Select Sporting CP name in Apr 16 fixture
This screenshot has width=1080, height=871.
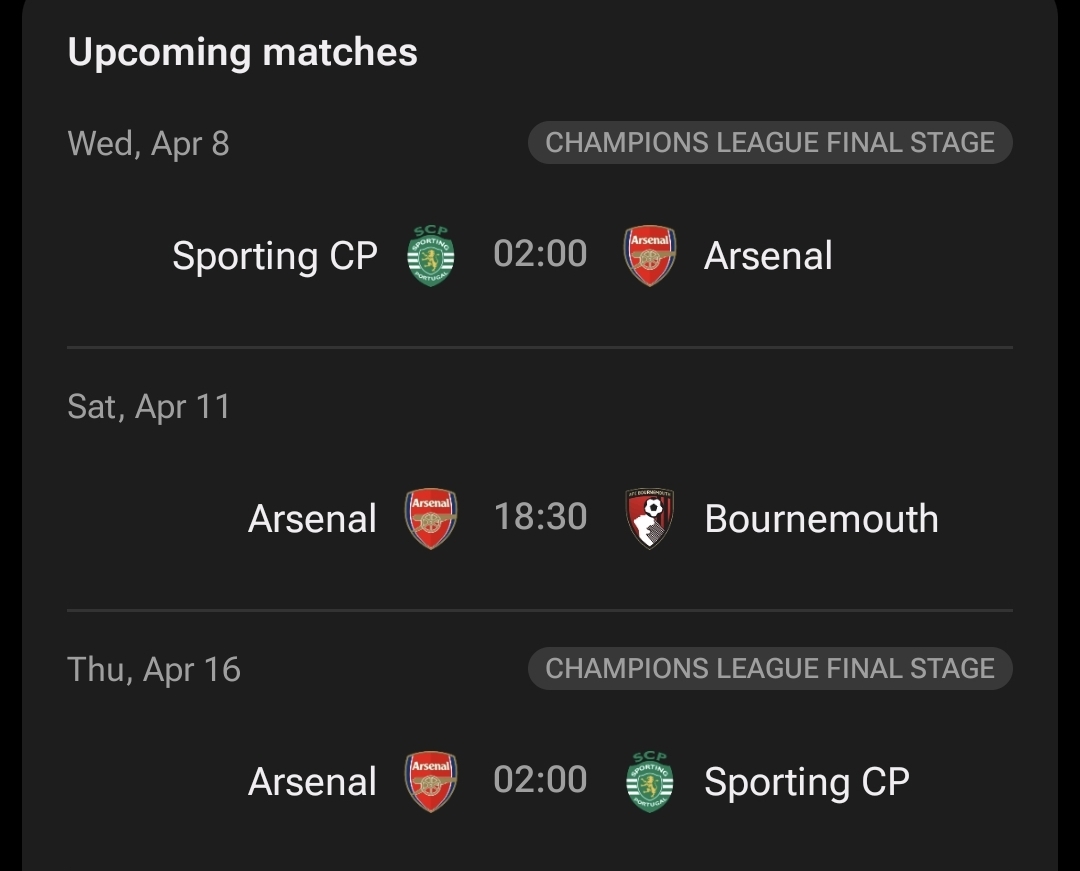pos(806,782)
